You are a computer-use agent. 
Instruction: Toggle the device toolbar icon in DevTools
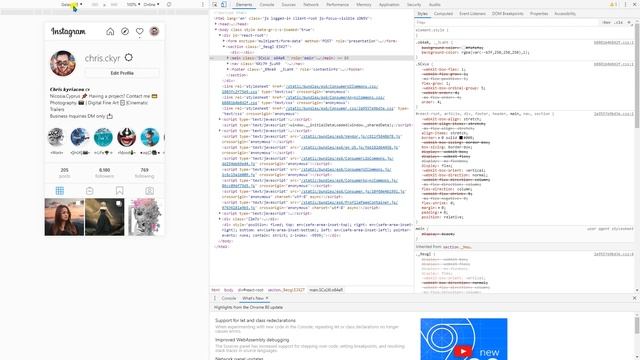coord(224,4)
